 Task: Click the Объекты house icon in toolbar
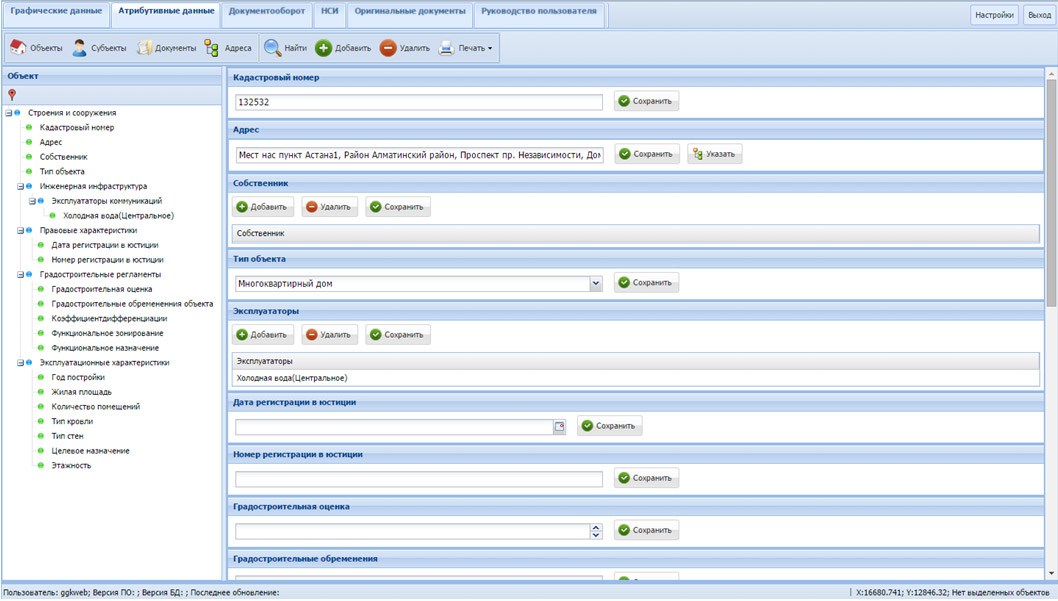pyautogui.click(x=18, y=48)
